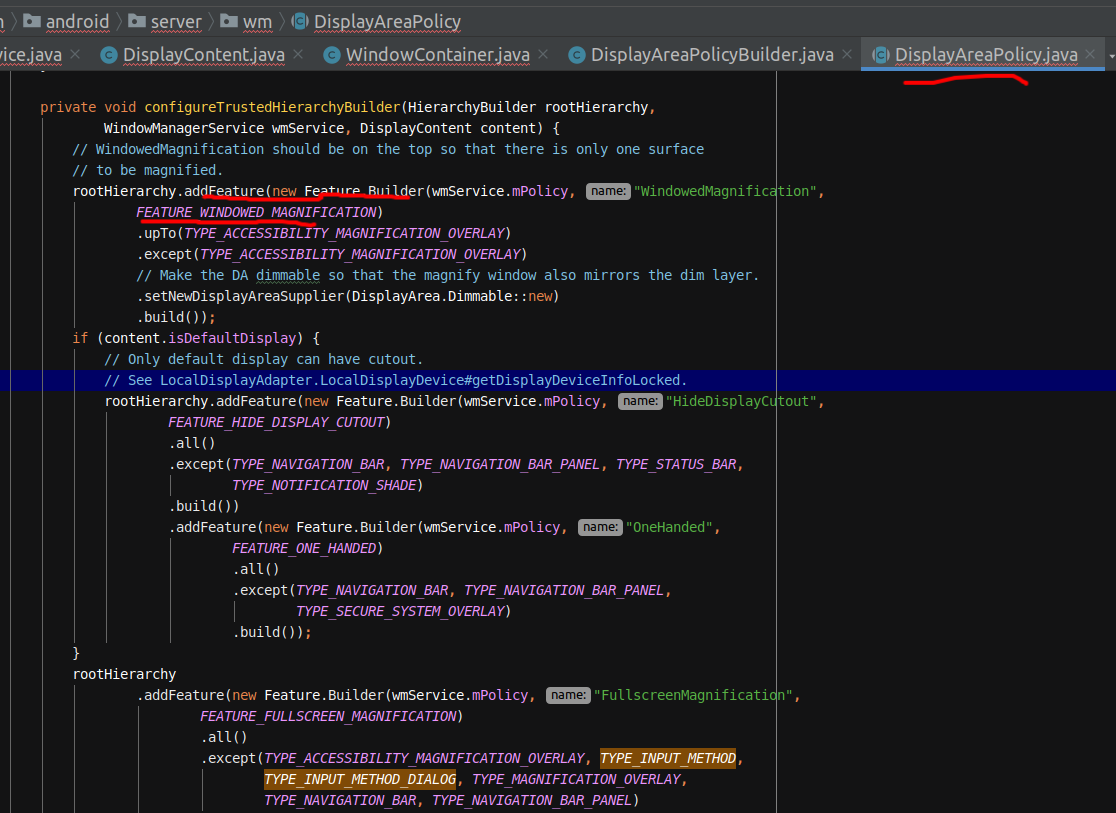
Task: Click the TYPE_MAGNIFICATION_OVERLAY constant
Action: click(x=577, y=780)
